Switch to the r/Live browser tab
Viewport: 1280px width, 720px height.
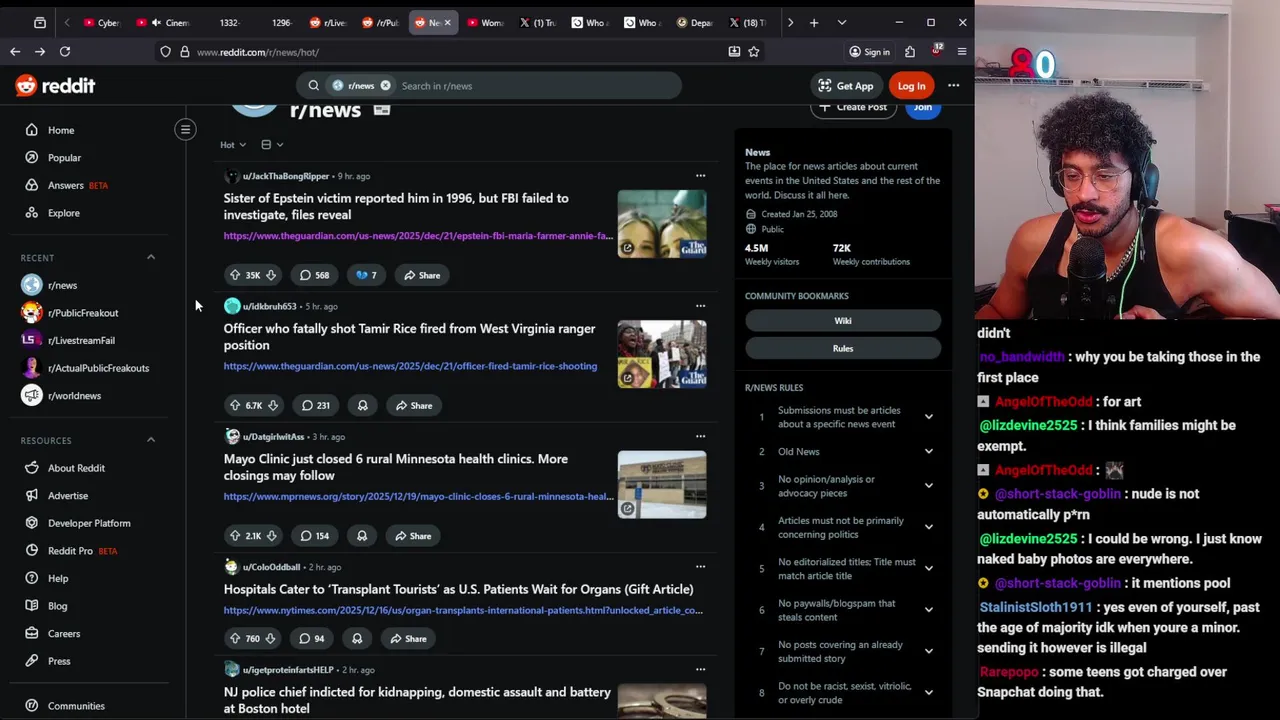coord(328,22)
